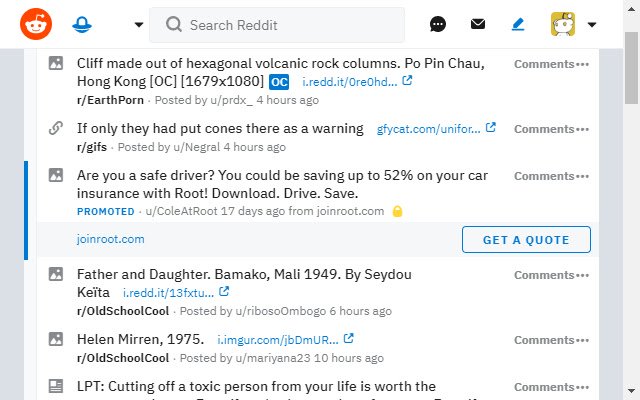640x400 pixels.
Task: Click the user avatar icon
Action: click(x=563, y=24)
